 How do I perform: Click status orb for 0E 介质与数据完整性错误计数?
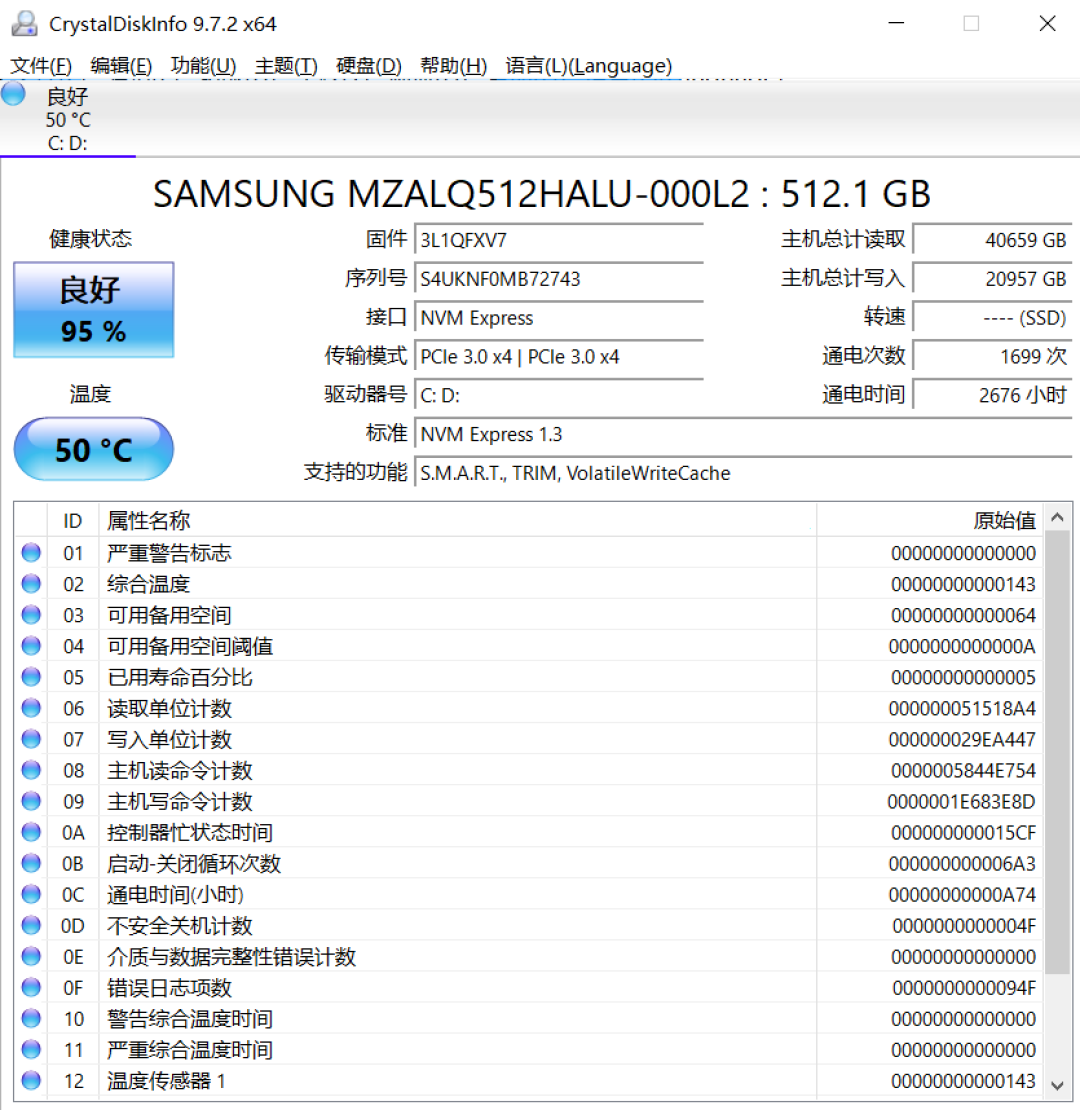(31, 956)
